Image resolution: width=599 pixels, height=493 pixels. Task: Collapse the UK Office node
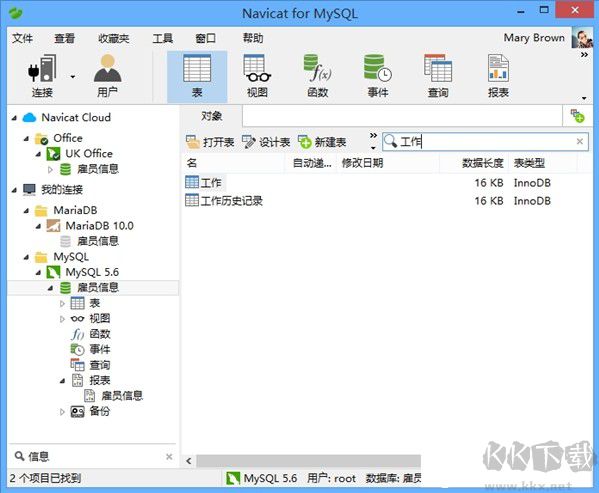pyautogui.click(x=38, y=154)
